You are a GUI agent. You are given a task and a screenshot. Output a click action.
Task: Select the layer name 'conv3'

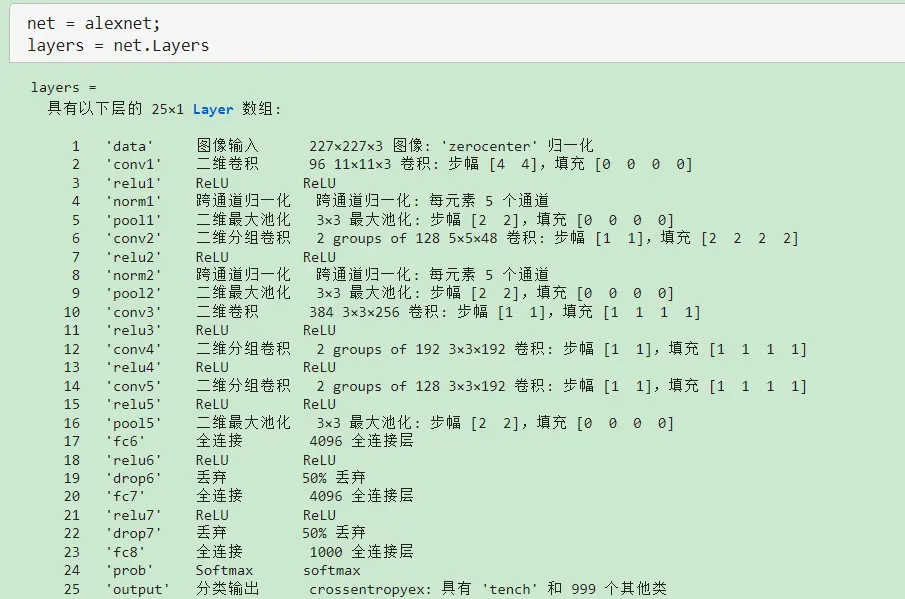pos(133,312)
